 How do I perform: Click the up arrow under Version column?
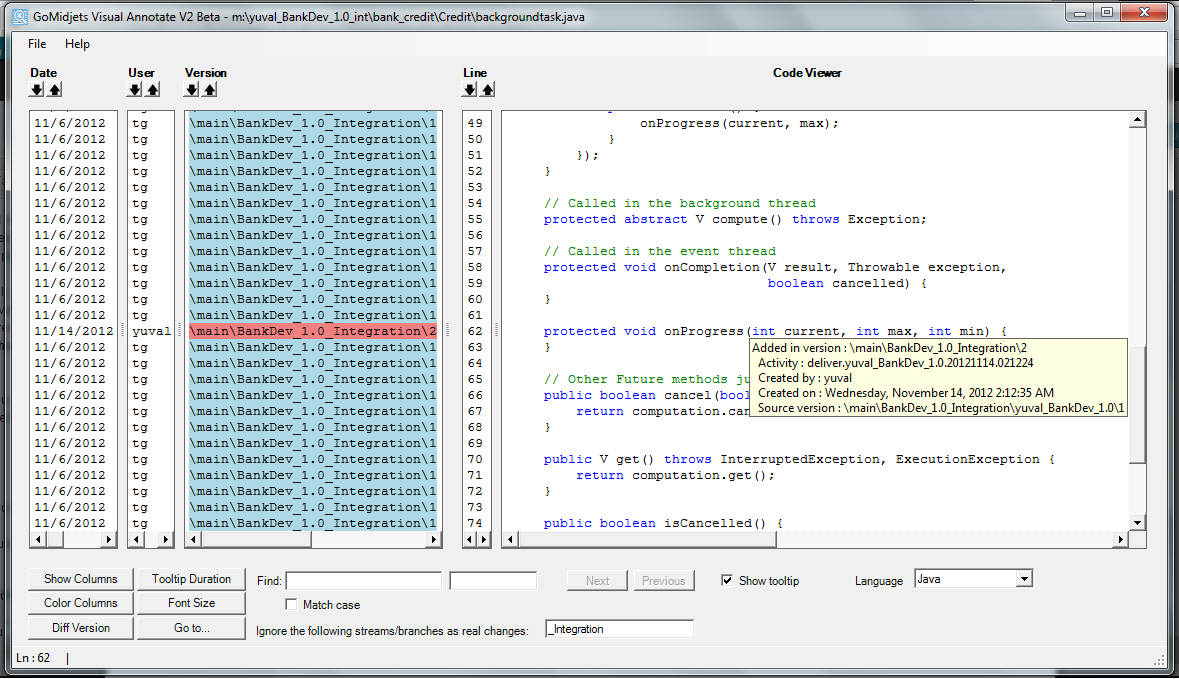(x=209, y=90)
